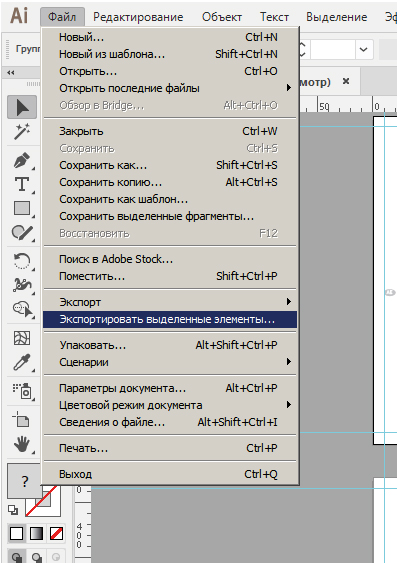The height and width of the screenshot is (563, 397).
Task: Select the Type tool
Action: click(22, 184)
